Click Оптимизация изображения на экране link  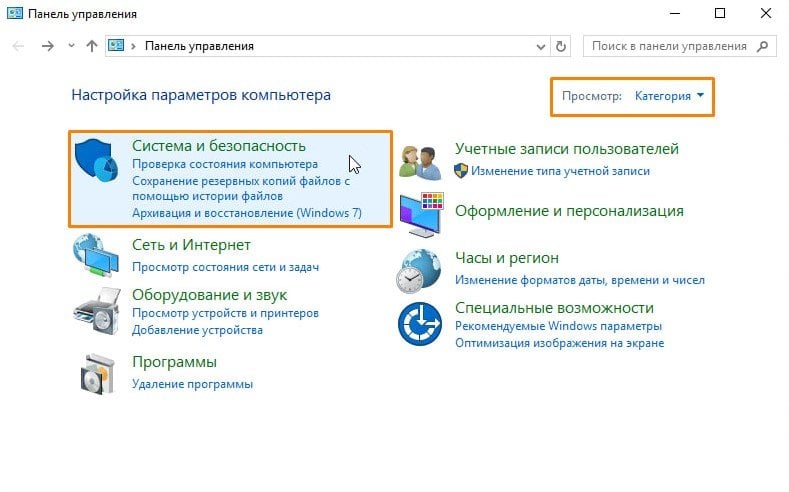coord(560,343)
